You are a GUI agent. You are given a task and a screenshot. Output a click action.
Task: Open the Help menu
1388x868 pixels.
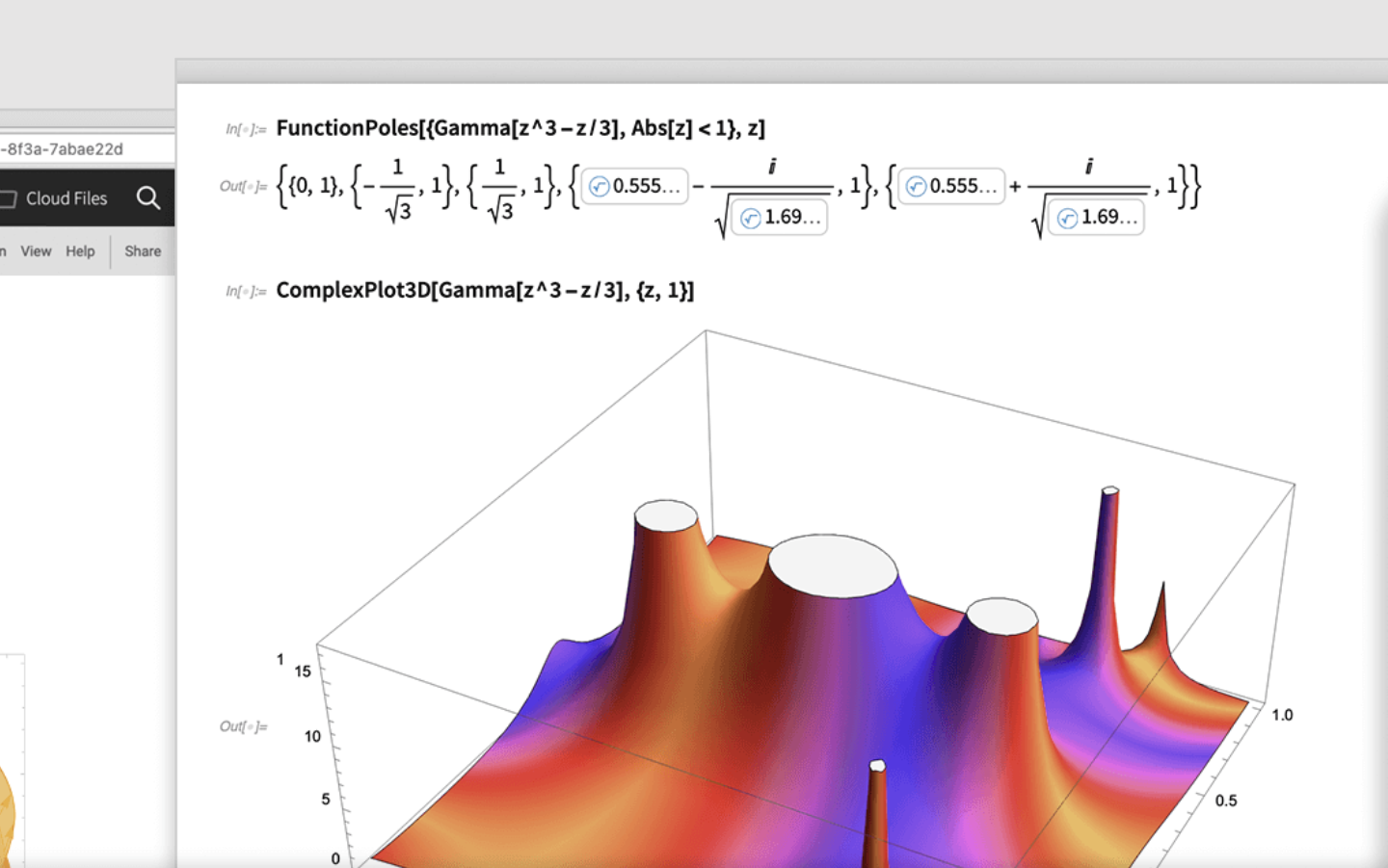point(80,250)
